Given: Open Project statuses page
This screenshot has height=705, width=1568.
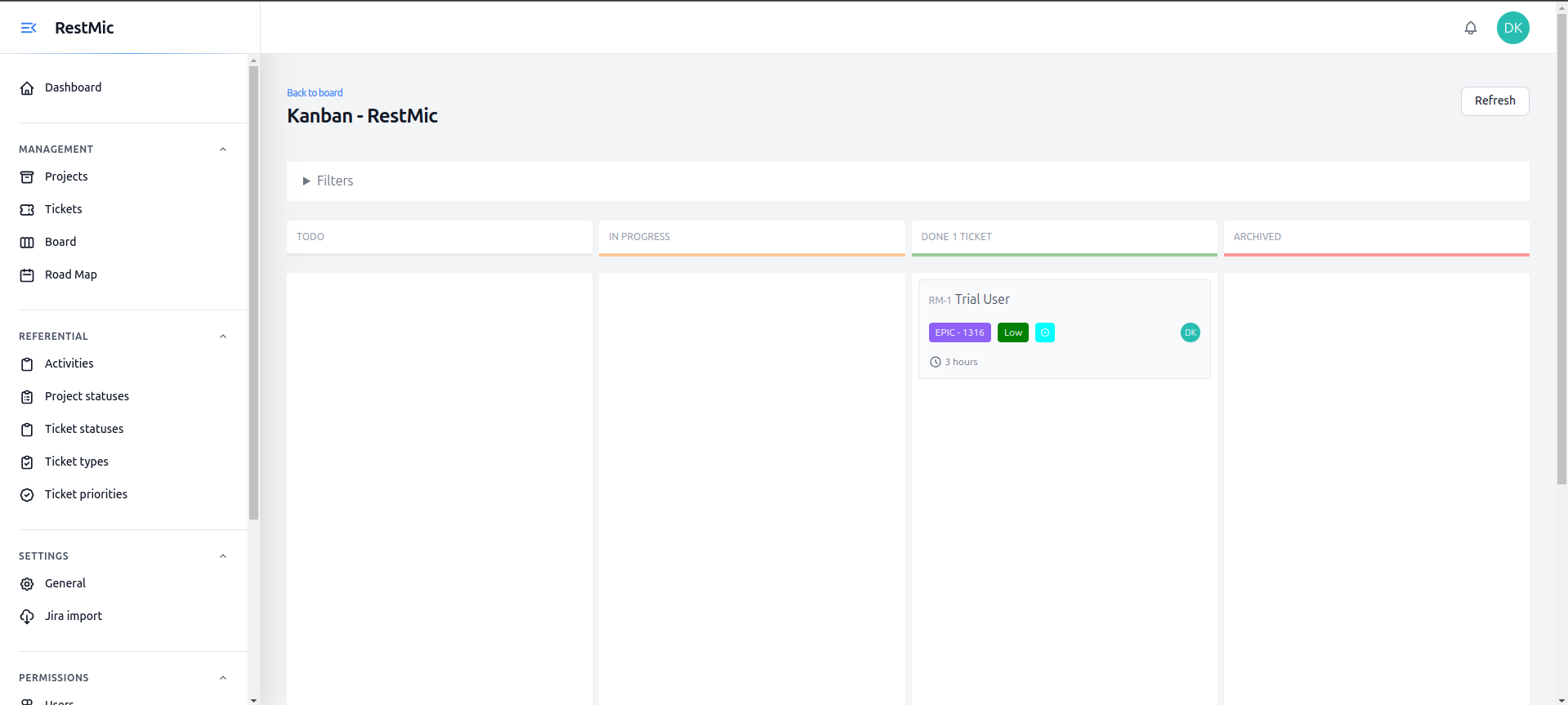Looking at the screenshot, I should pyautogui.click(x=87, y=396).
